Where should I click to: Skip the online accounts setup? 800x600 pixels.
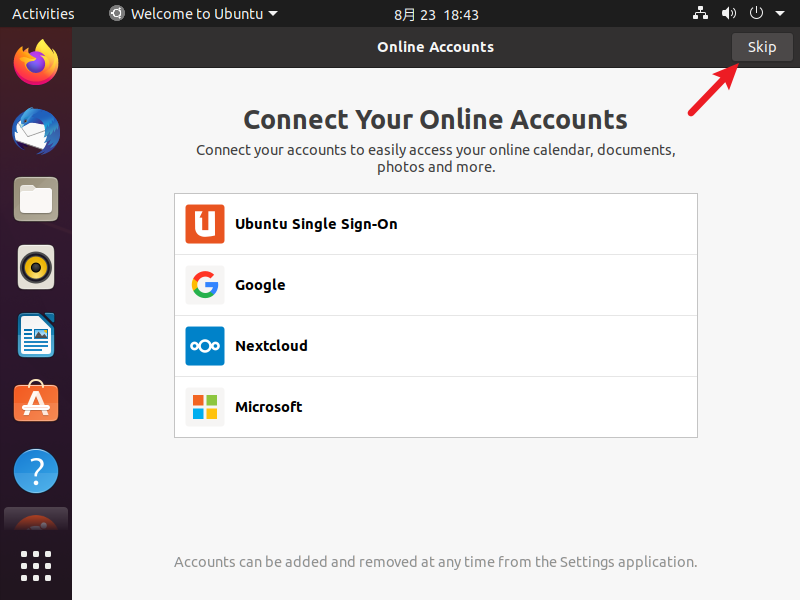(x=762, y=47)
